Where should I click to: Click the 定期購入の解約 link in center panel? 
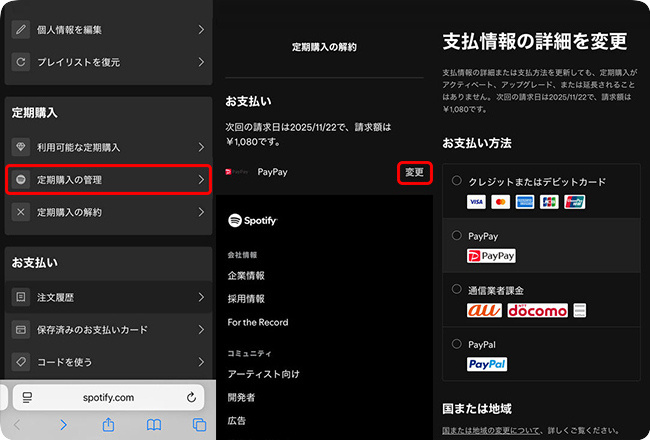click(x=324, y=47)
